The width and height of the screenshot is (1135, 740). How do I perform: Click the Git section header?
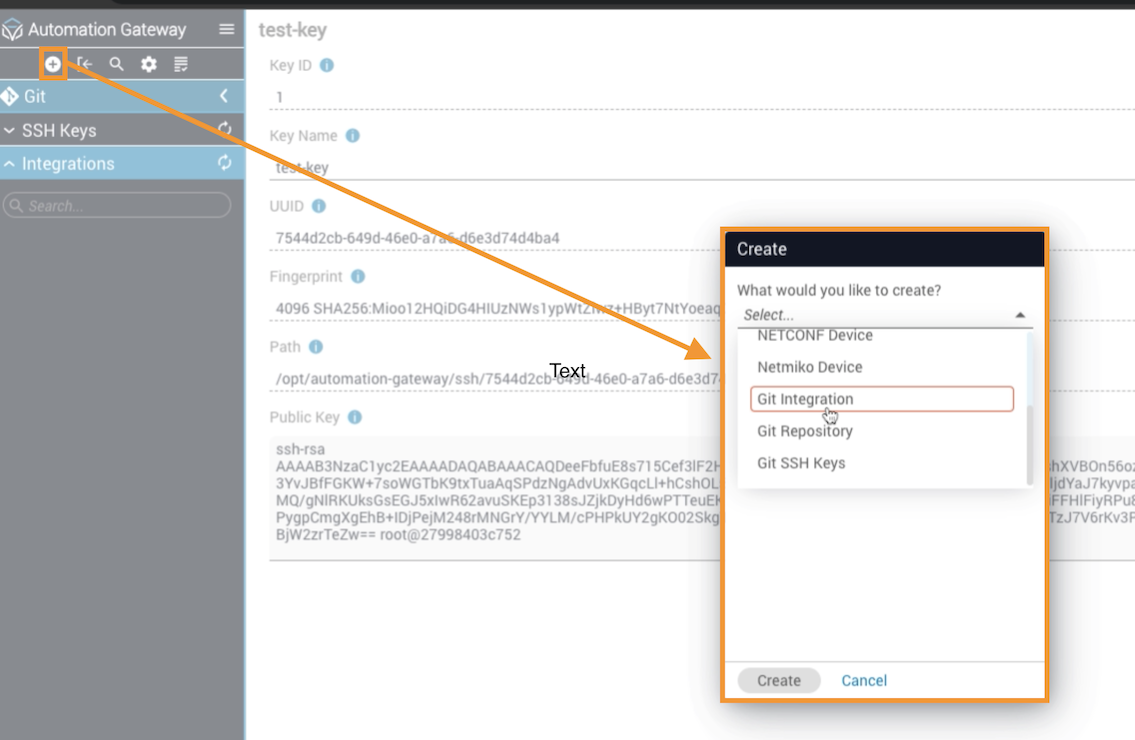[122, 96]
